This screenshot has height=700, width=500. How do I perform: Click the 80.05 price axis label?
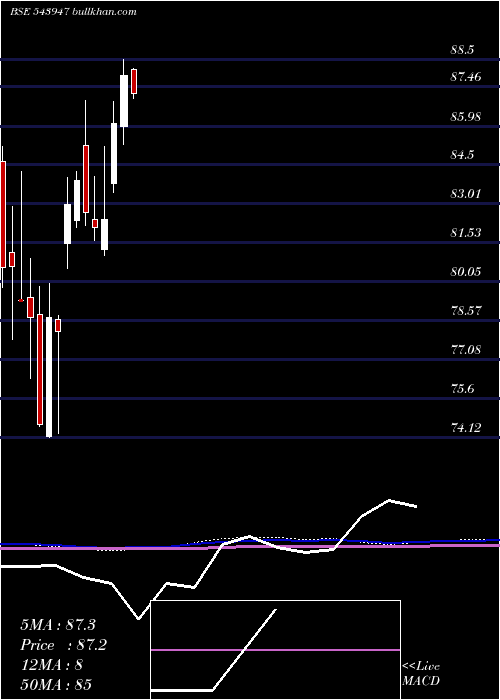[466, 271]
